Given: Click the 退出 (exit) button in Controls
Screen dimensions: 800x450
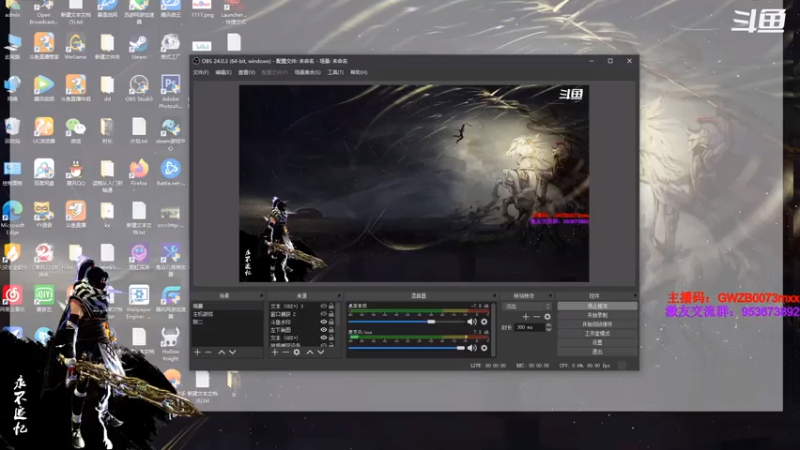Looking at the screenshot, I should (597, 352).
